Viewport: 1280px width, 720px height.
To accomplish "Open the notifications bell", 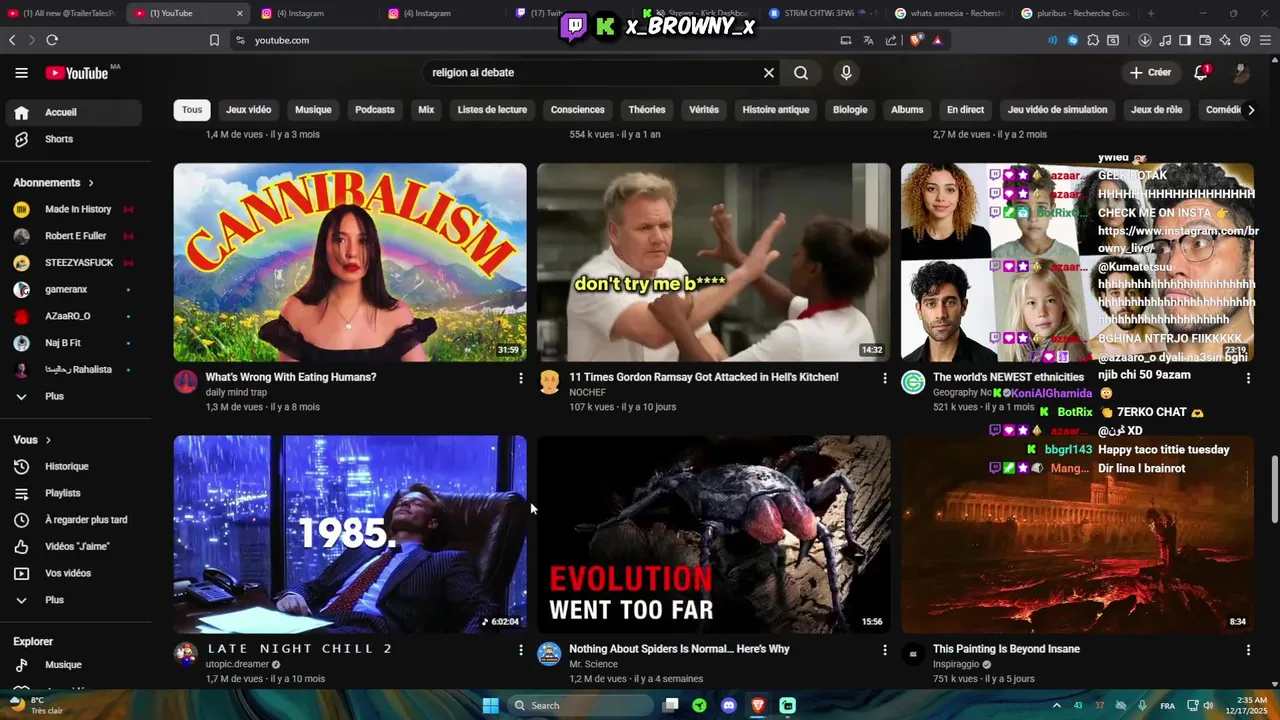I will [x=1201, y=72].
